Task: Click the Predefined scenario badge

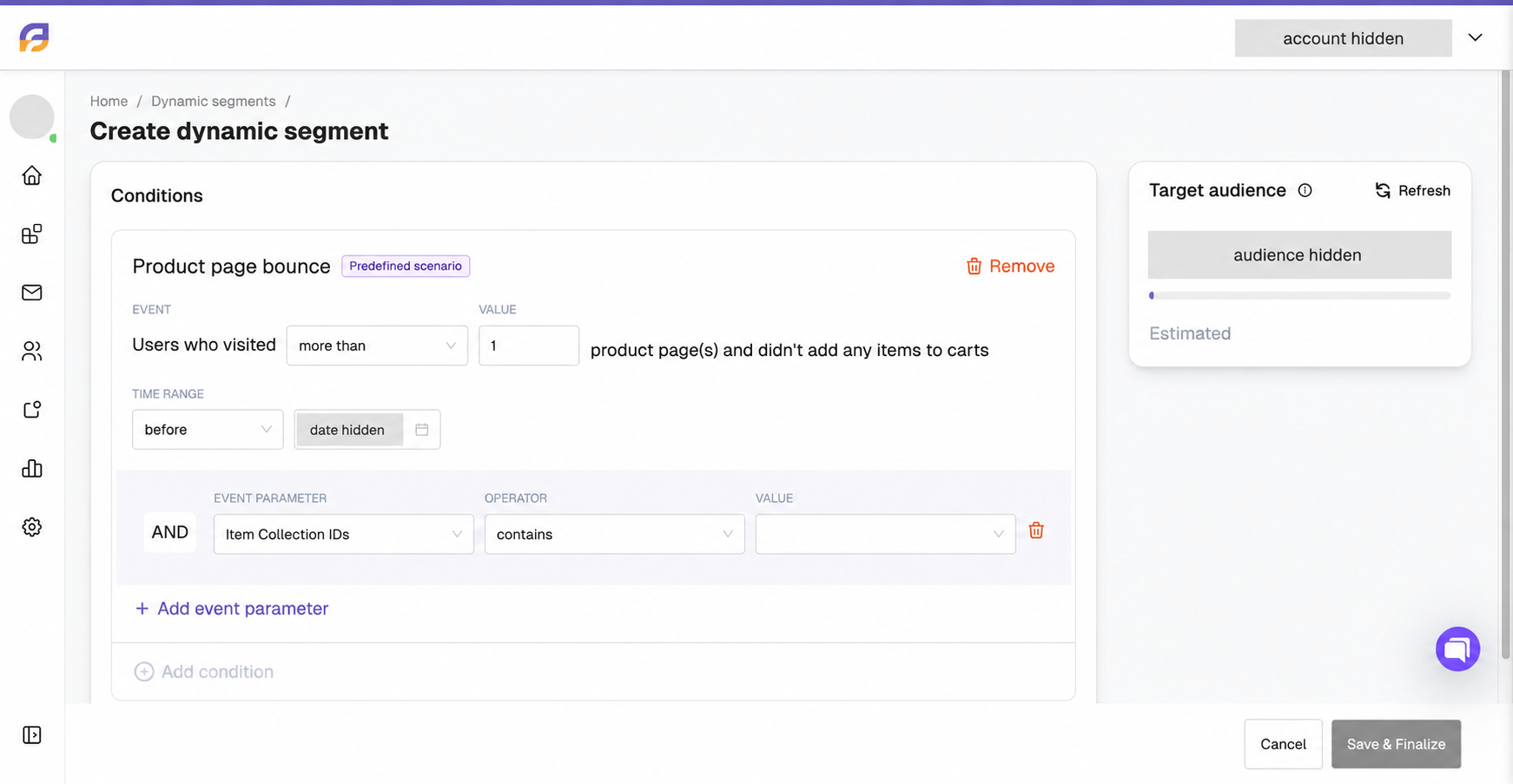Action: click(406, 266)
